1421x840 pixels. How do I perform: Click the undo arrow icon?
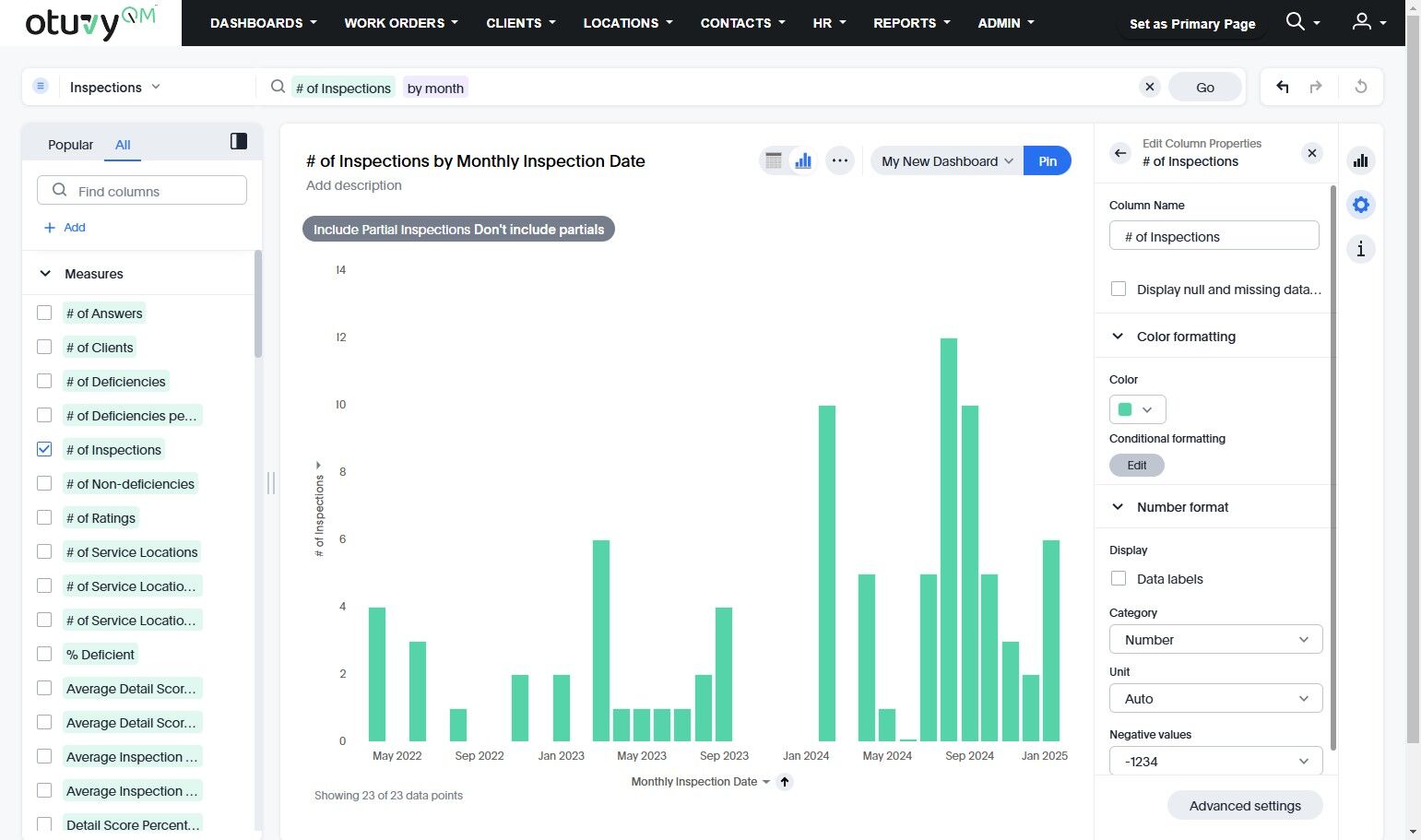pos(1282,87)
